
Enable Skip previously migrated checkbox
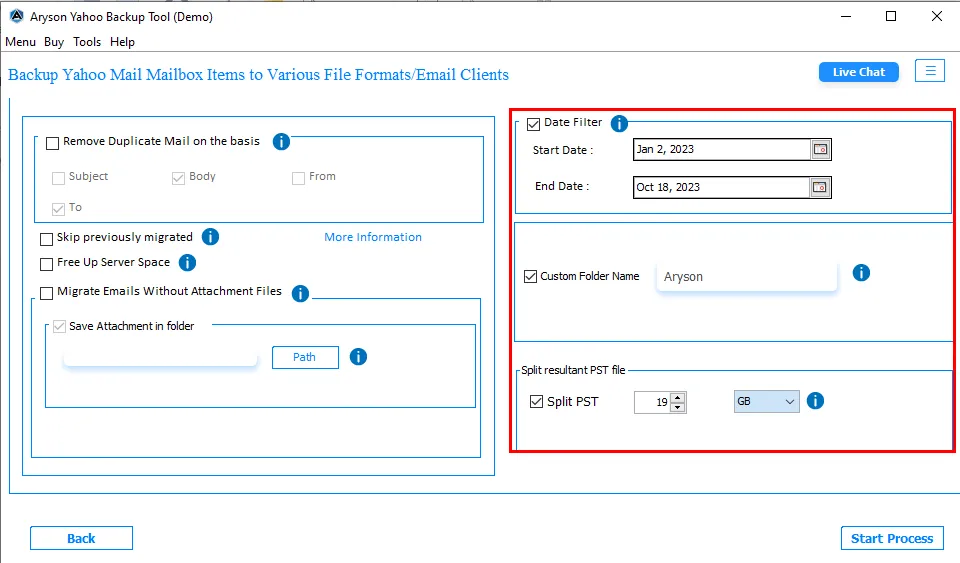point(47,239)
